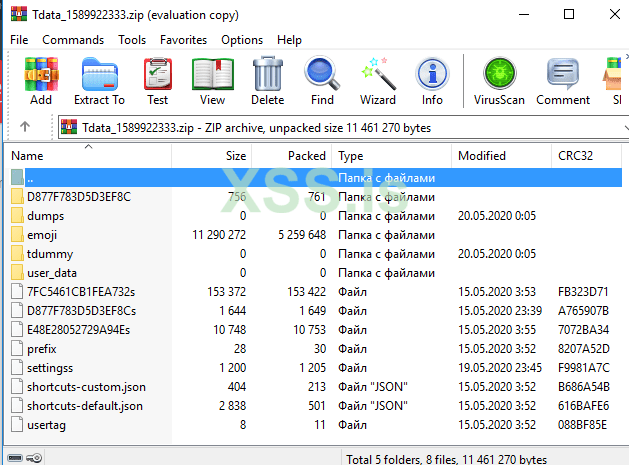
Task: Click CRC32 value 8207A52D
Action: click(x=584, y=349)
